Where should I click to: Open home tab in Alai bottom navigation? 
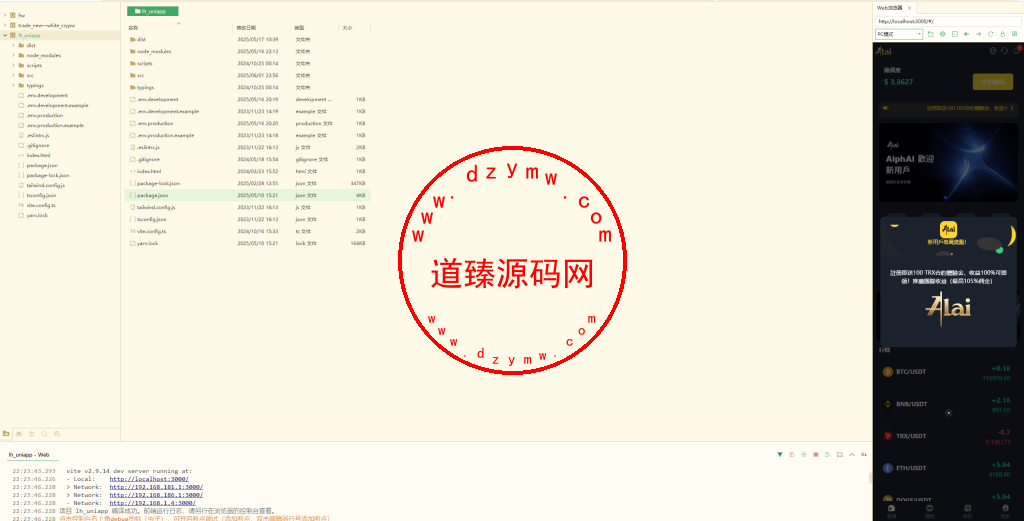tap(891, 510)
